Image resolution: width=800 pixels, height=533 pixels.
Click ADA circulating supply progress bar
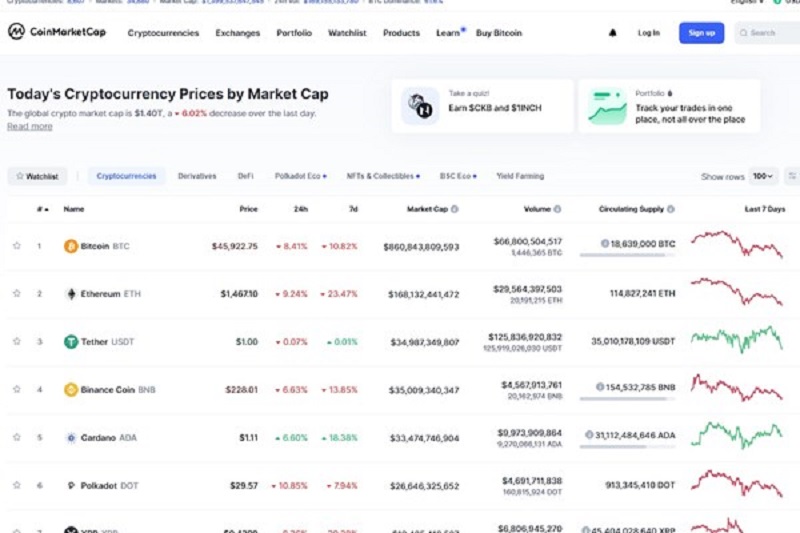coord(627,446)
